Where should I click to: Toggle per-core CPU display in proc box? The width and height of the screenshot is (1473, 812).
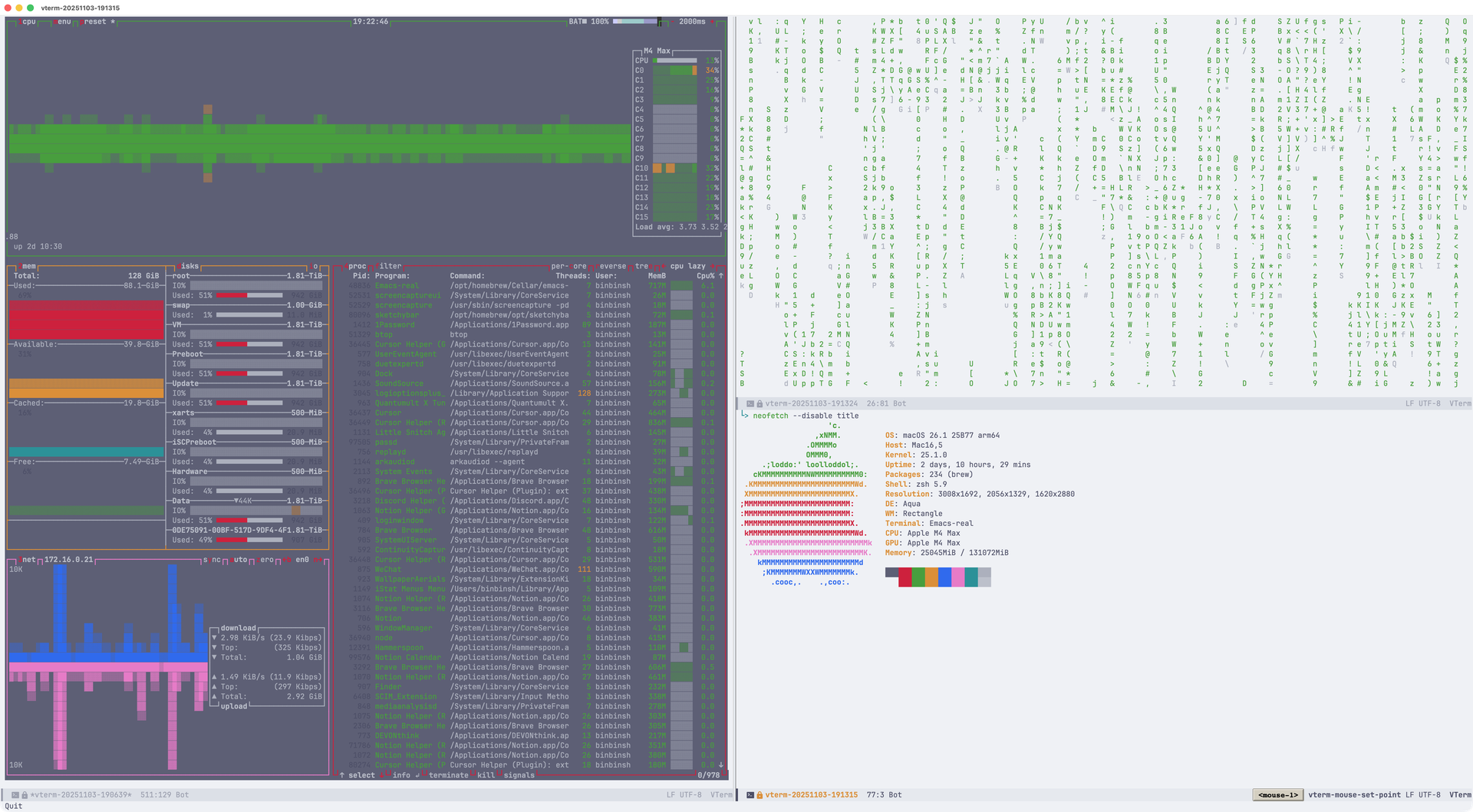[568, 266]
